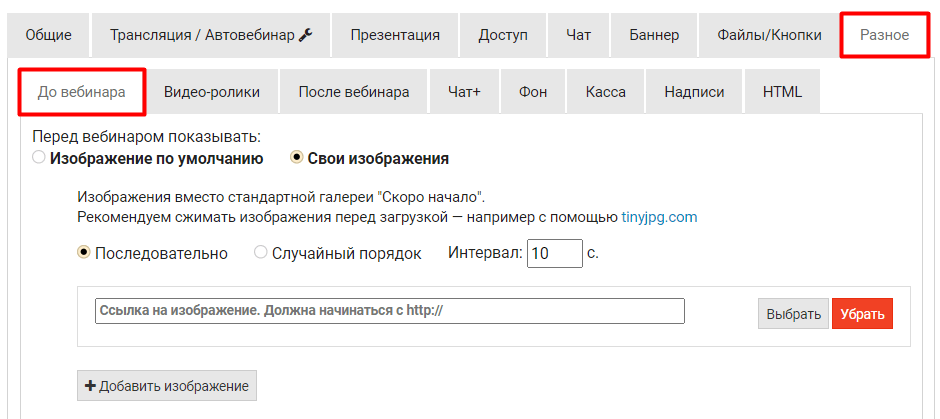Image resolution: width=940 pixels, height=419 pixels.
Task: Choose the Свои изображения radio option
Action: [x=296, y=158]
